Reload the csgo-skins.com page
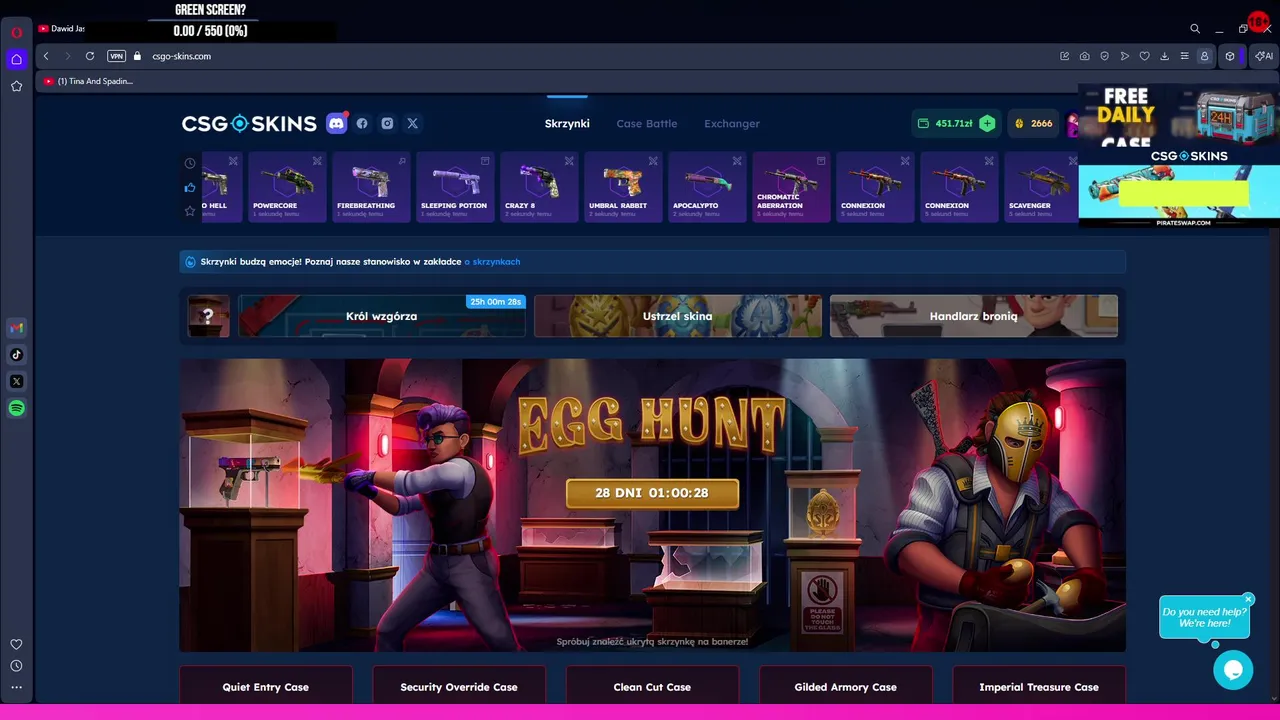The image size is (1280, 720). (90, 56)
